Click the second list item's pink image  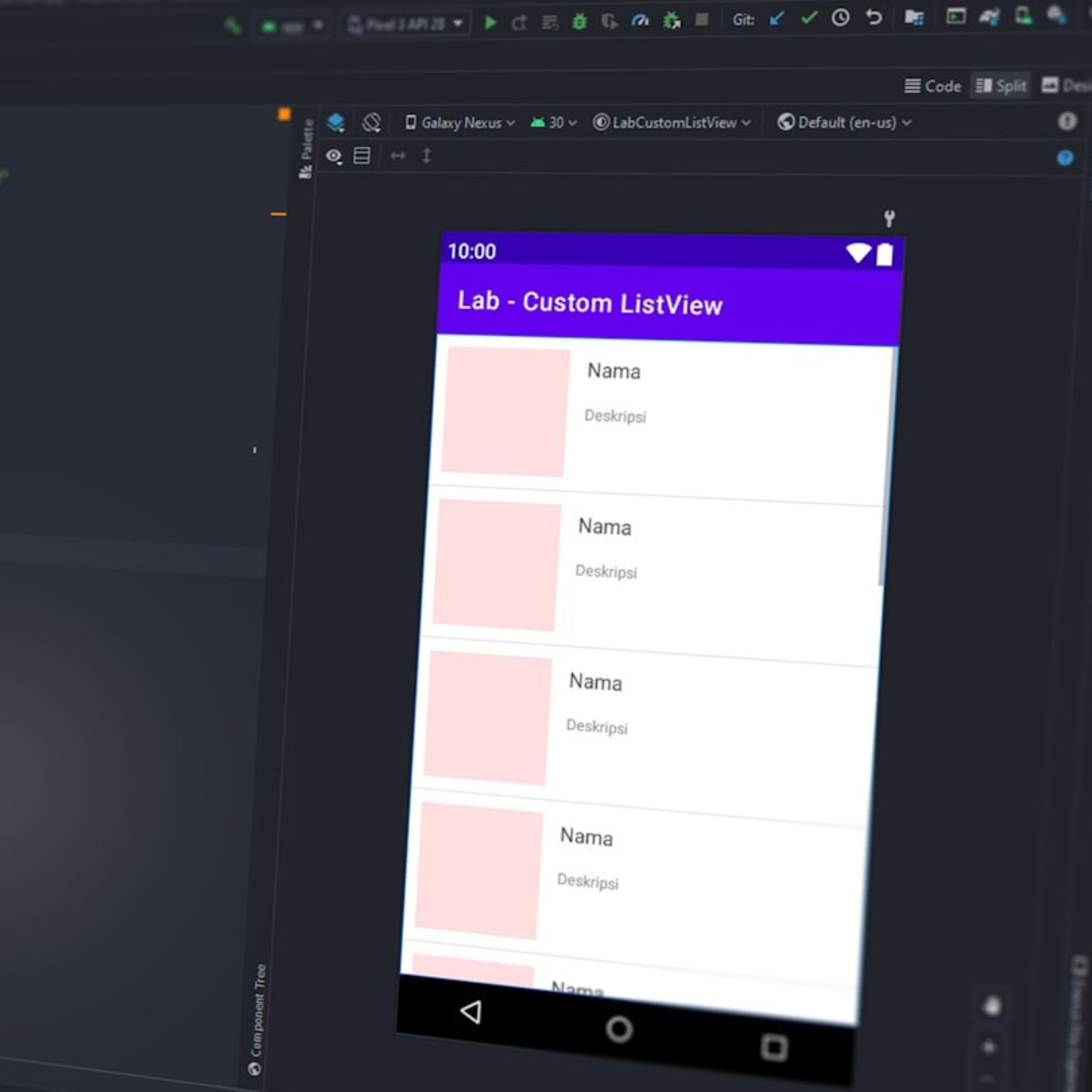tap(497, 565)
